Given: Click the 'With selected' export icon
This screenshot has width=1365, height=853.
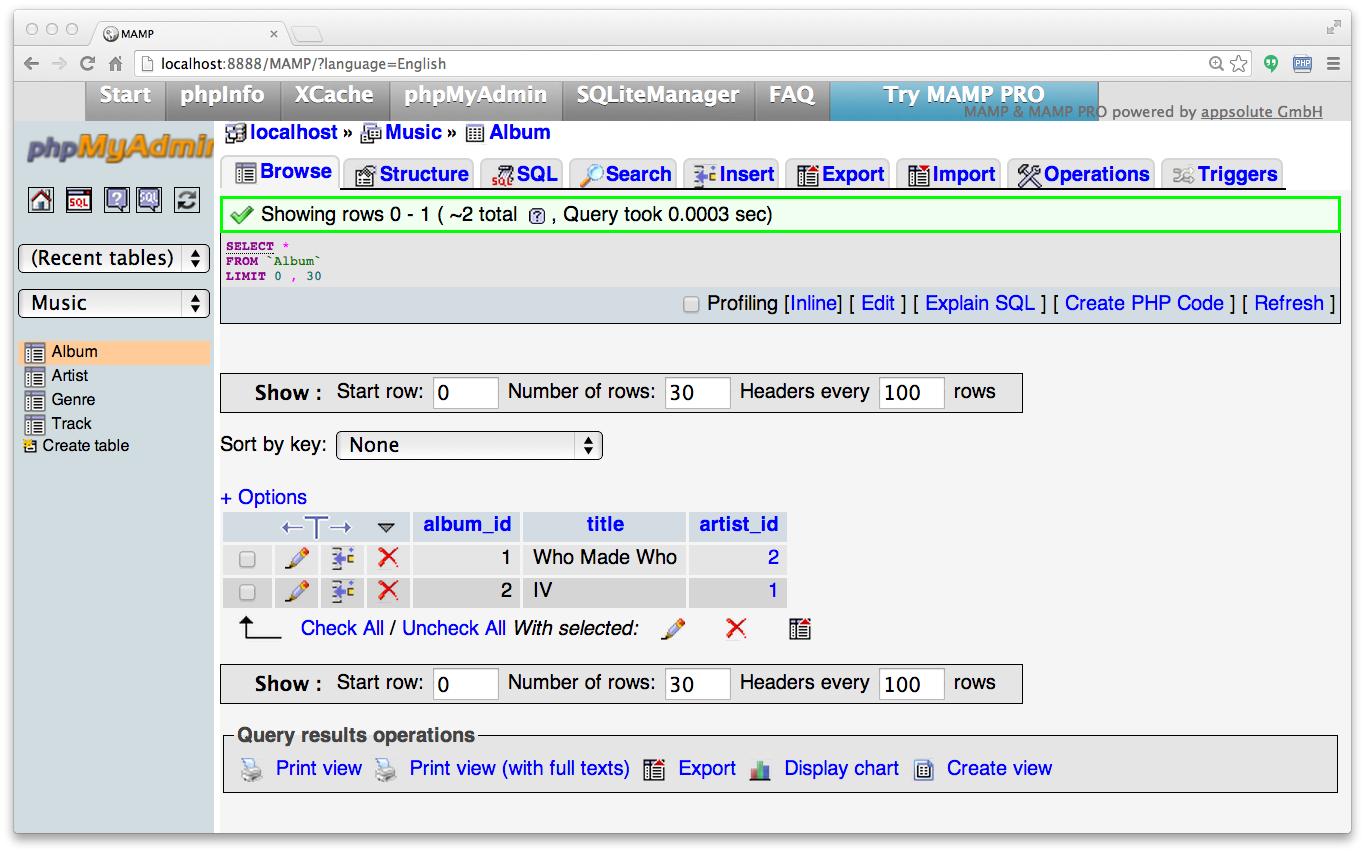Looking at the screenshot, I should click(x=799, y=628).
